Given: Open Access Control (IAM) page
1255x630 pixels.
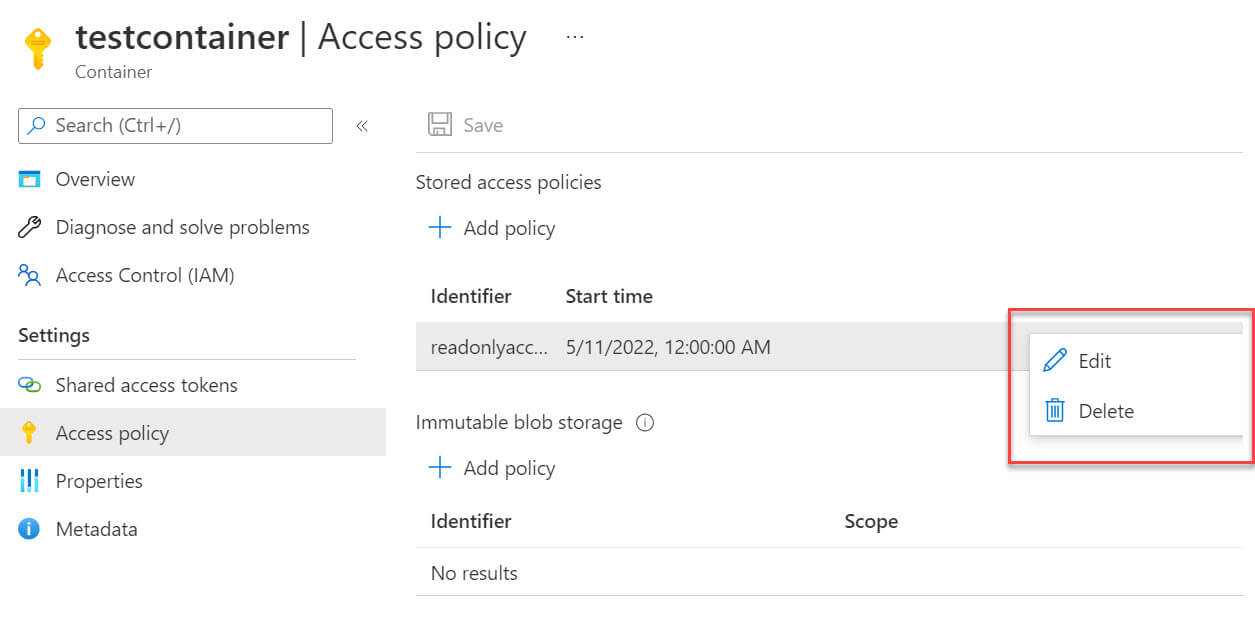Looking at the screenshot, I should (x=144, y=276).
